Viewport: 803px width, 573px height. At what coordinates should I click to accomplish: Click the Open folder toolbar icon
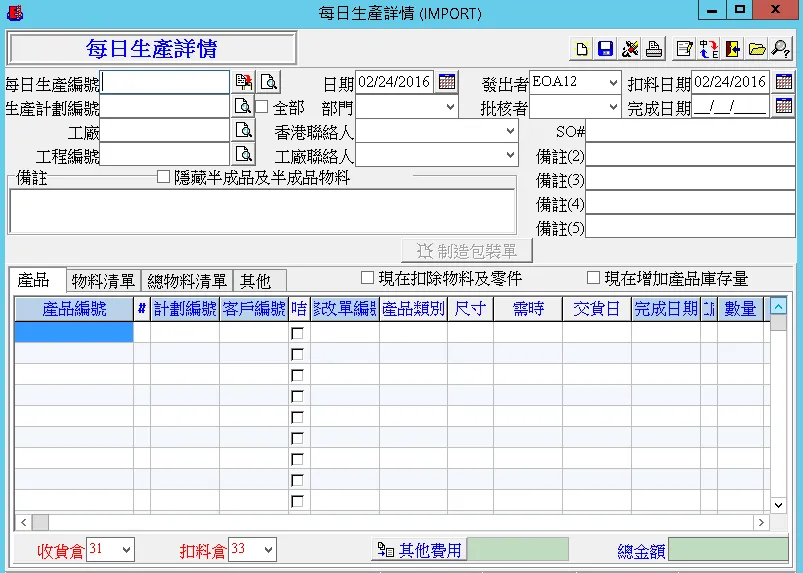pyautogui.click(x=757, y=49)
